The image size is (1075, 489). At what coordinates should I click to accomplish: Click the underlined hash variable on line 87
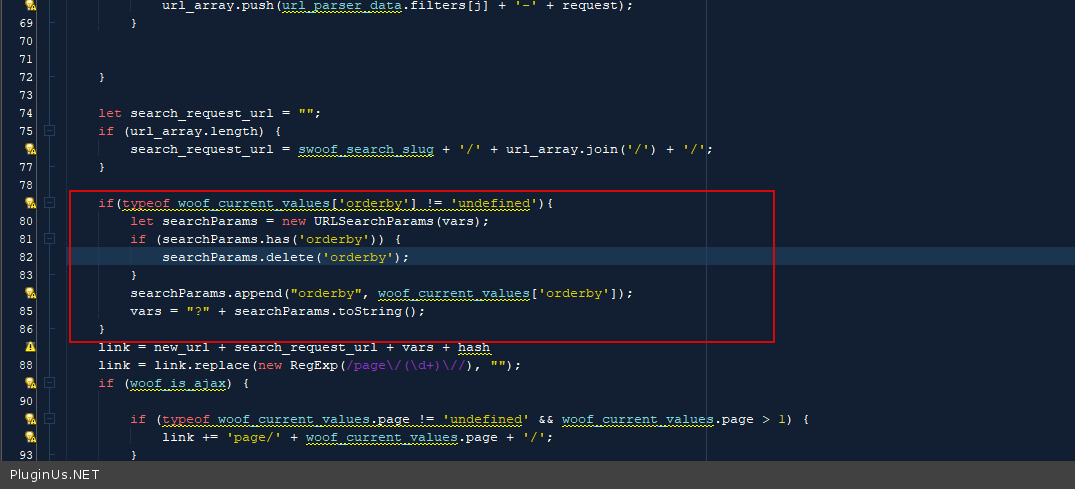point(474,347)
